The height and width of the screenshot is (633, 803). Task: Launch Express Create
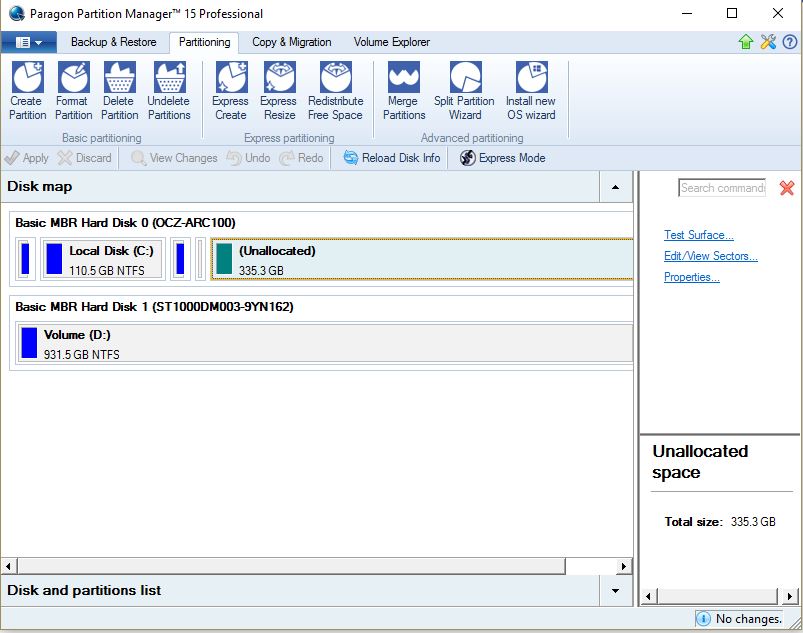point(230,91)
